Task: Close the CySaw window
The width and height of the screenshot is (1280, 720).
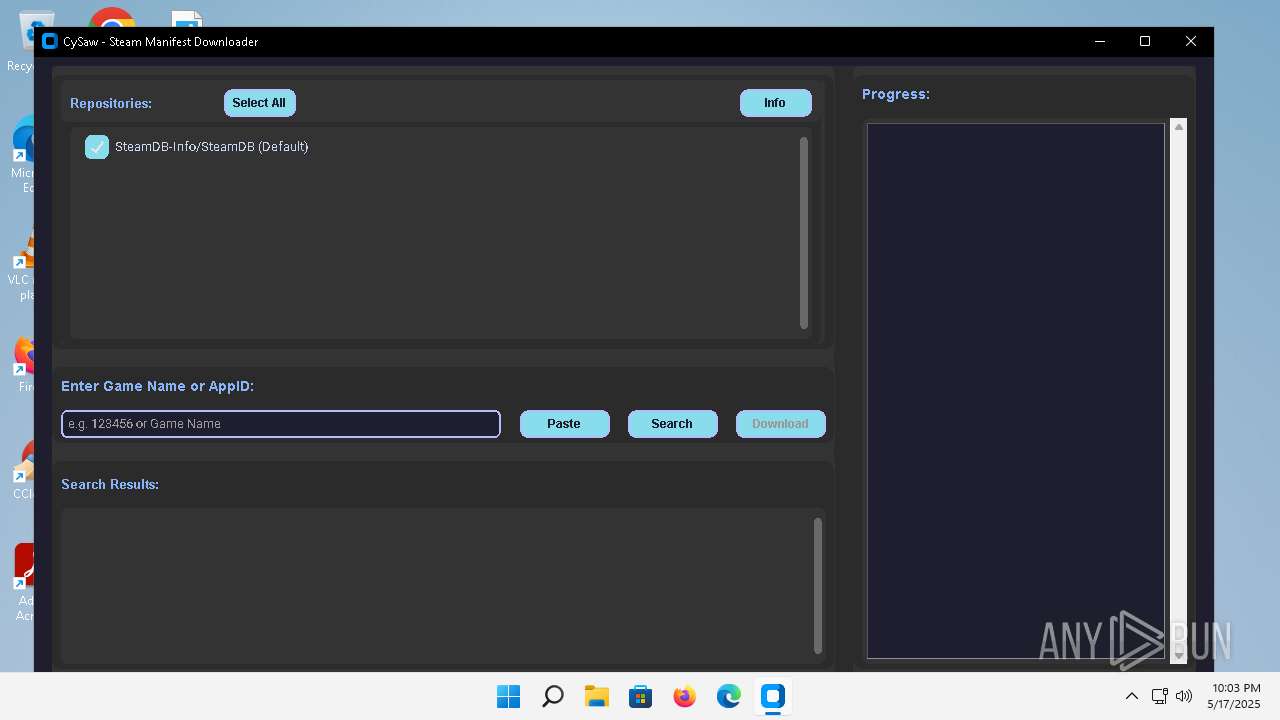Action: coord(1191,42)
